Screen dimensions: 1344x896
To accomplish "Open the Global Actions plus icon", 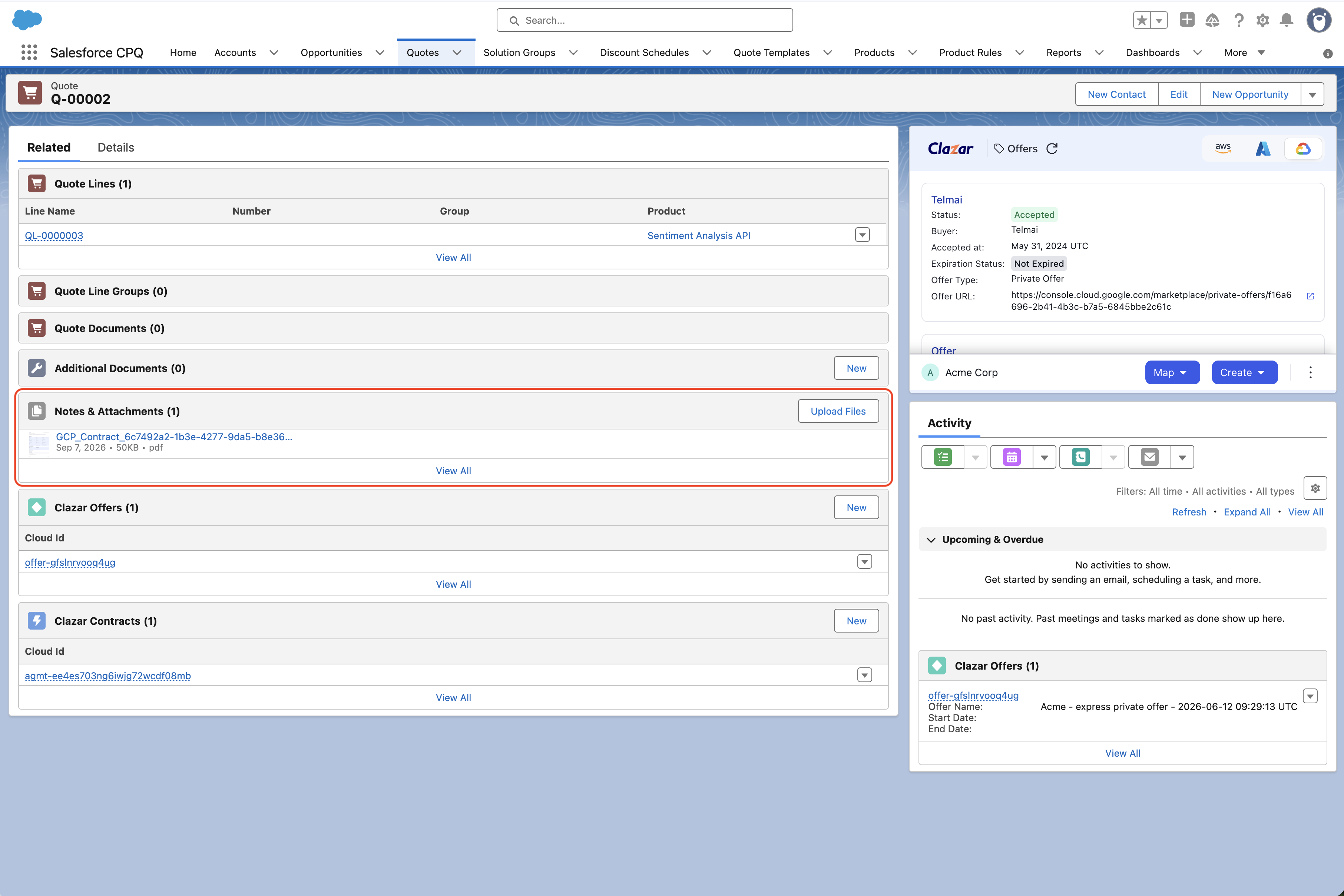I will pyautogui.click(x=1187, y=20).
